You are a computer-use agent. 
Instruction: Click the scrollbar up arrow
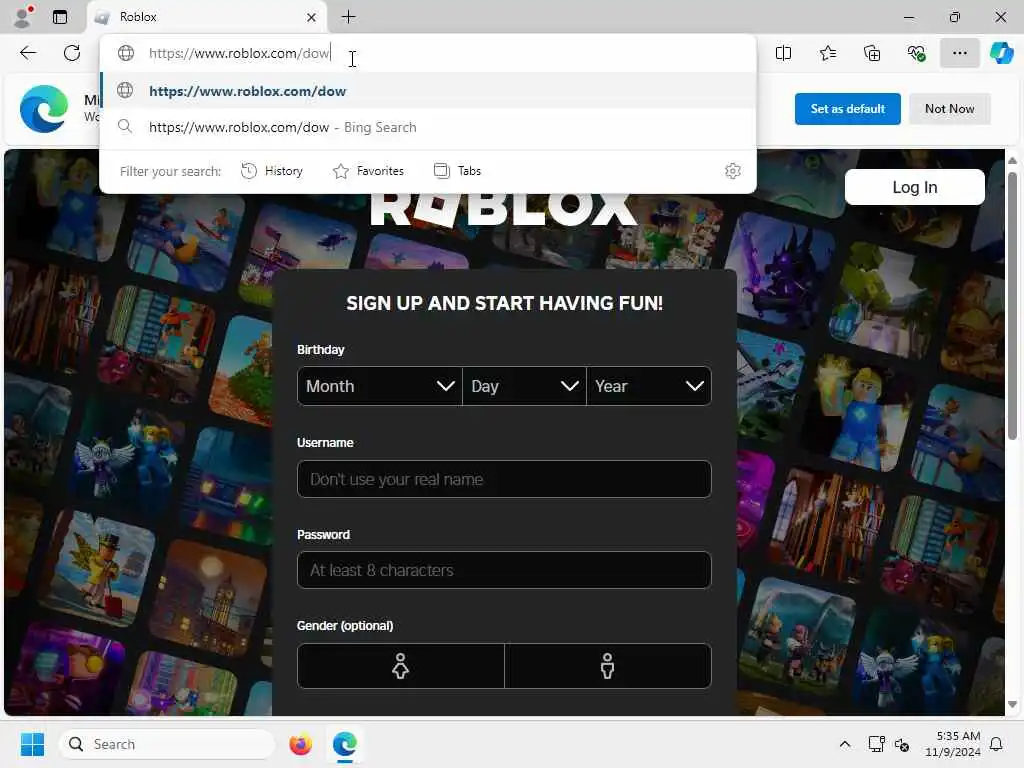(x=1012, y=160)
